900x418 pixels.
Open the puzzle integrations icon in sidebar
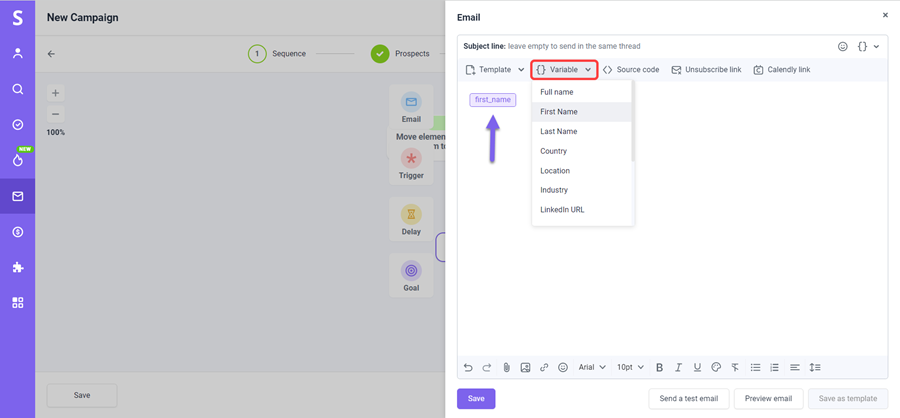[18, 268]
